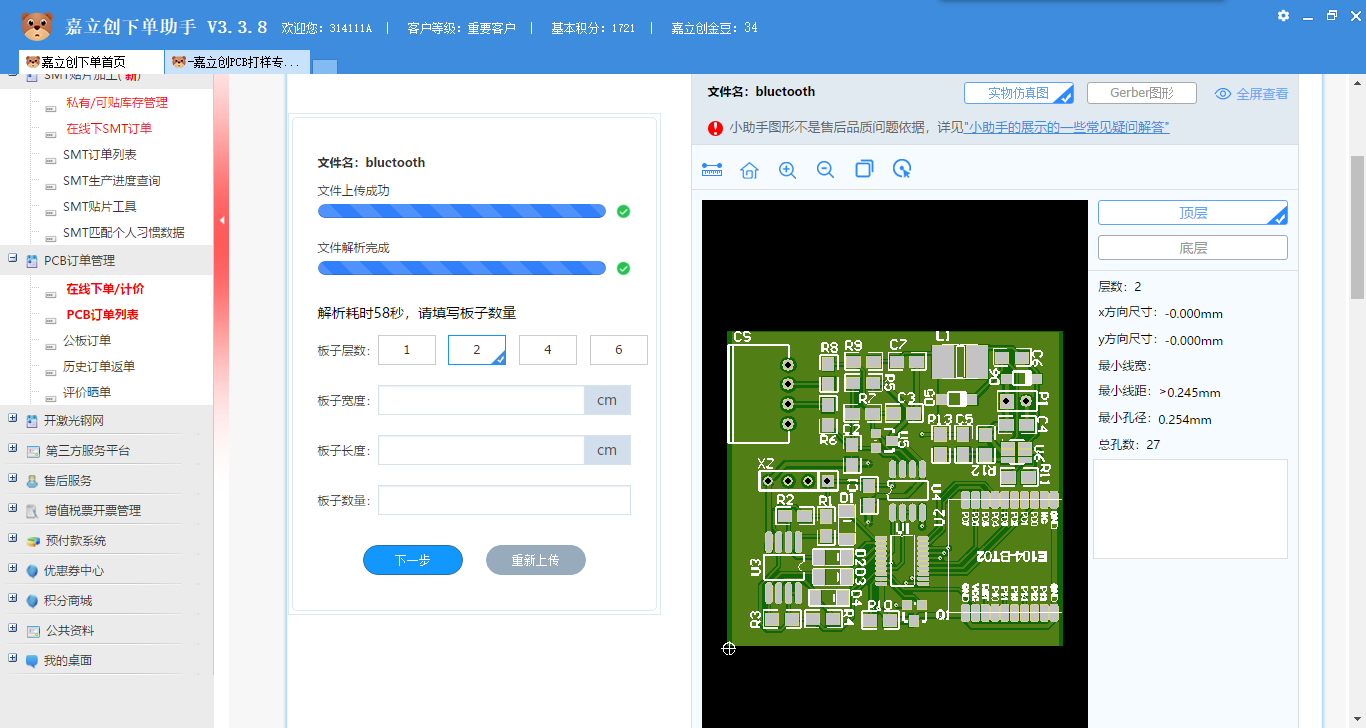The width and height of the screenshot is (1366, 728).
Task: Switch to 嘉立创下单首页 tab
Action: click(x=91, y=62)
